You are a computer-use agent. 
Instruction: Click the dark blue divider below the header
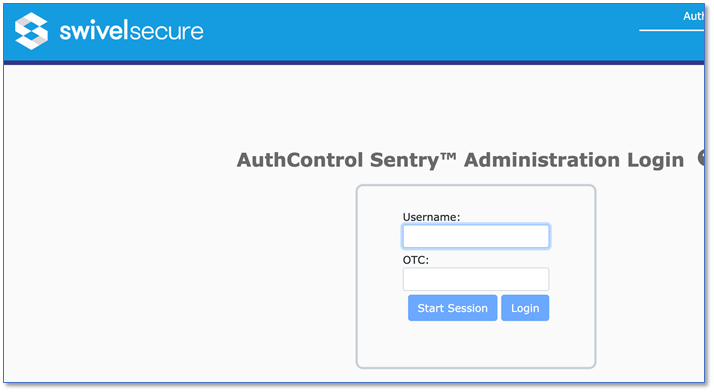point(354,62)
